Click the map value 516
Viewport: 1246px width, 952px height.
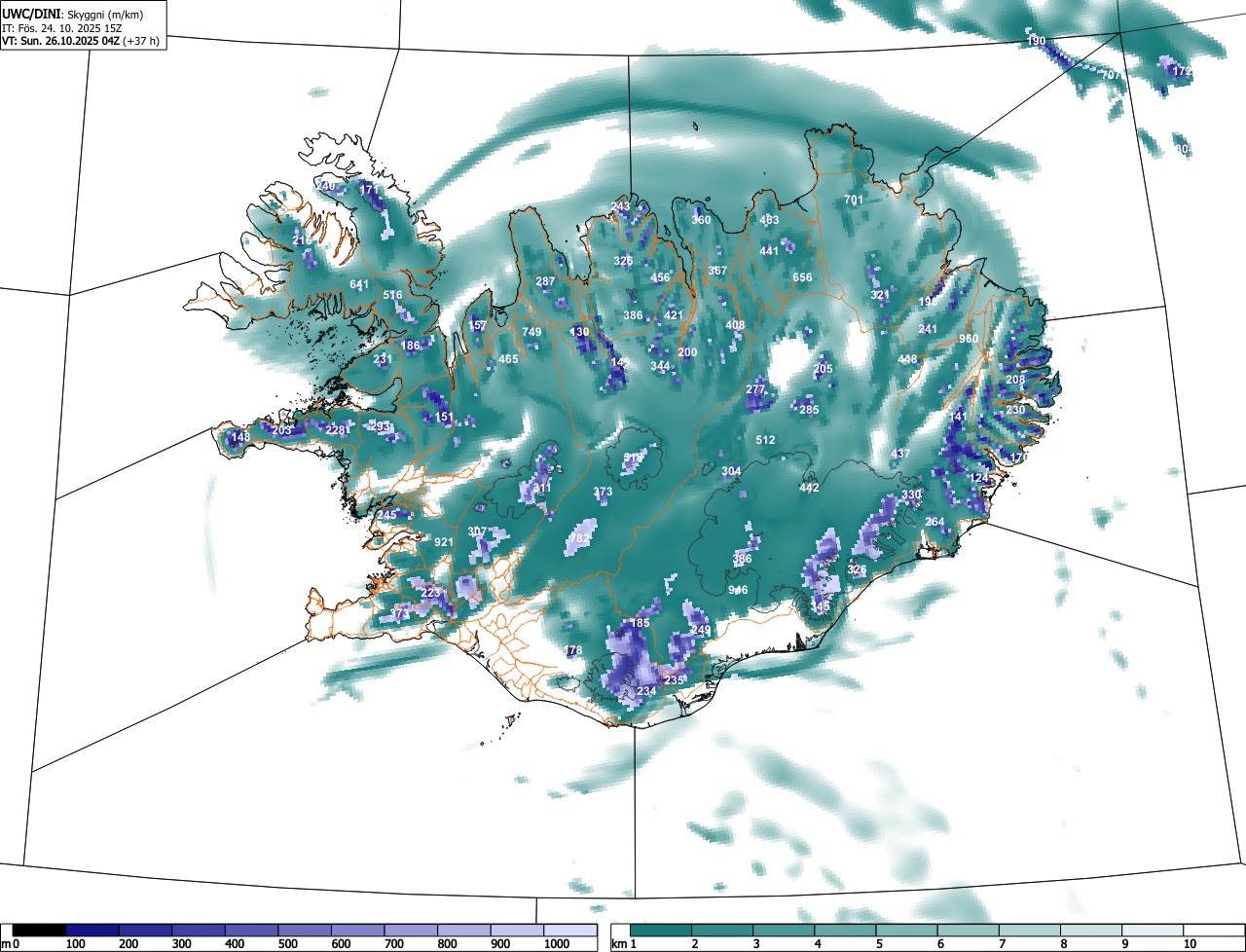pyautogui.click(x=392, y=295)
